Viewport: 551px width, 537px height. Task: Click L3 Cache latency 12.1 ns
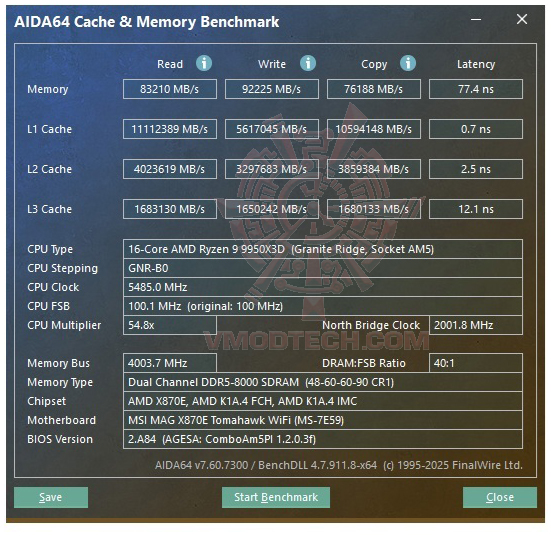[x=476, y=209]
